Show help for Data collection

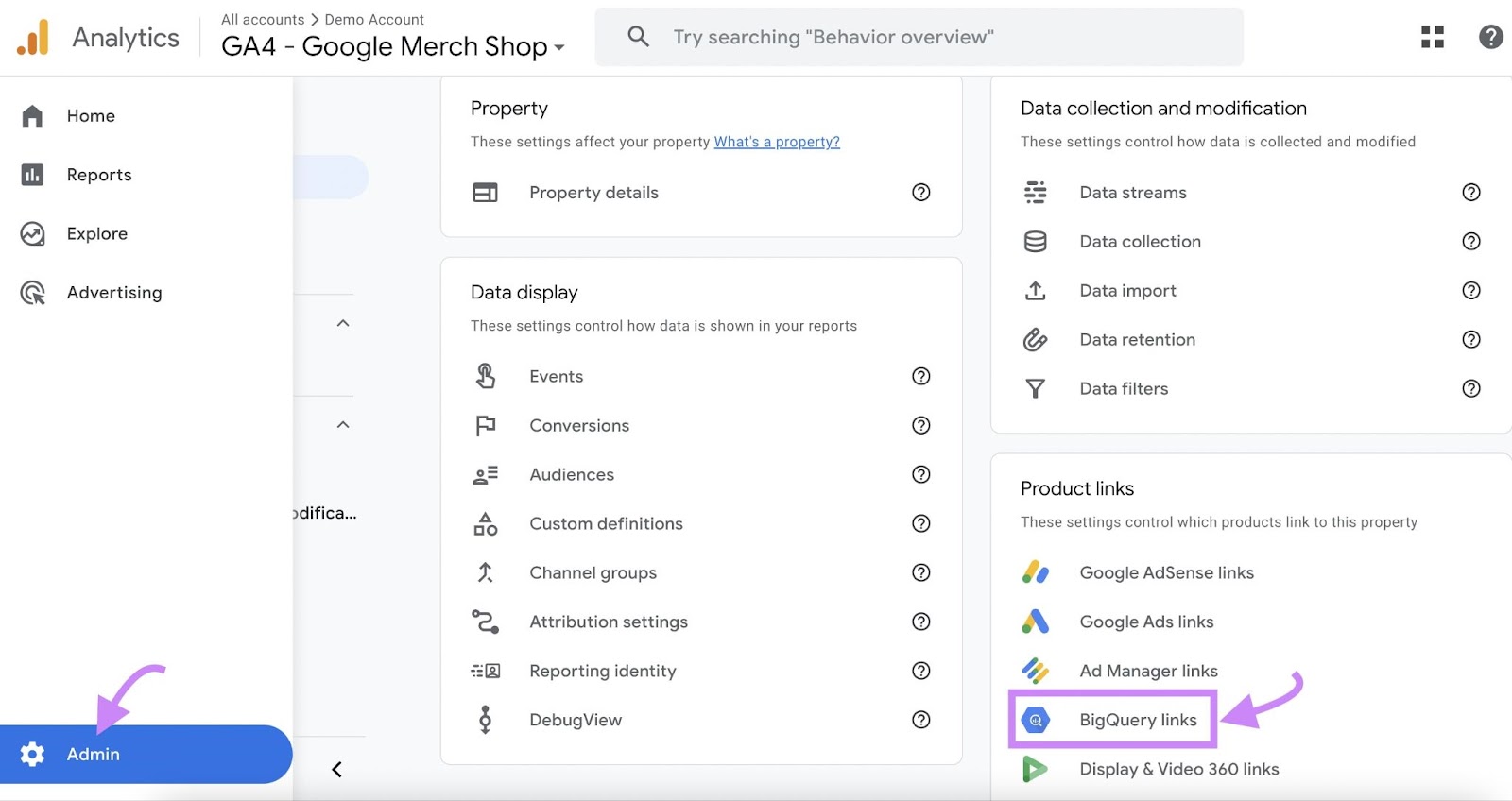click(x=1471, y=242)
